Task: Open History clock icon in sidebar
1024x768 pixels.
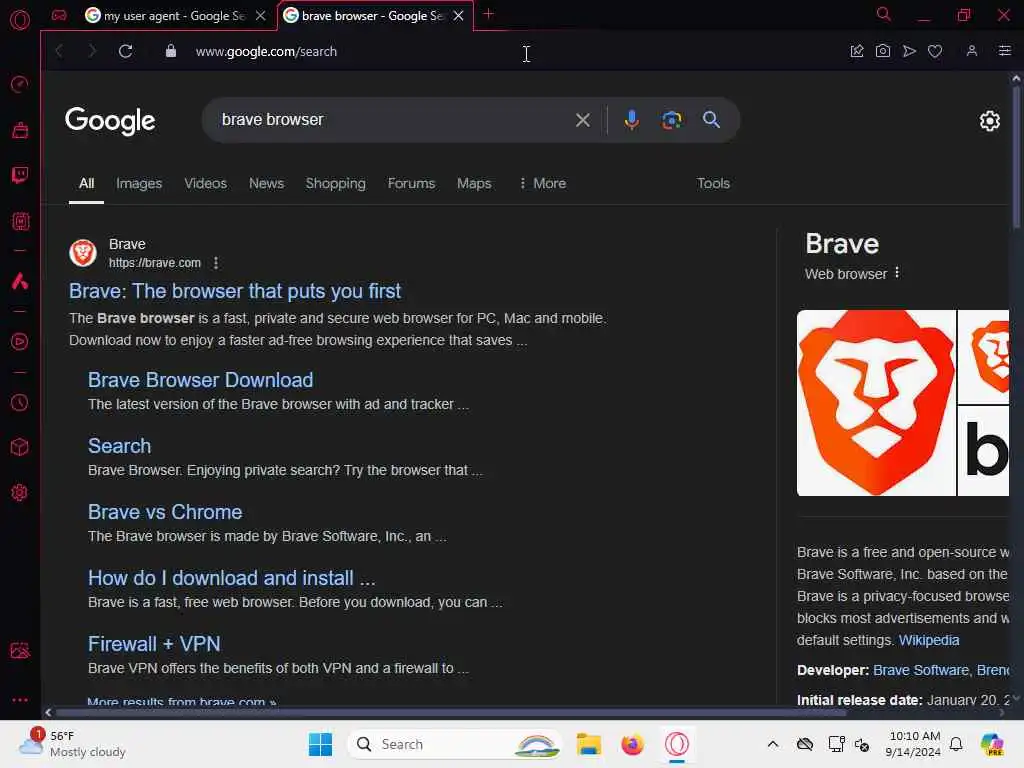Action: point(20,402)
